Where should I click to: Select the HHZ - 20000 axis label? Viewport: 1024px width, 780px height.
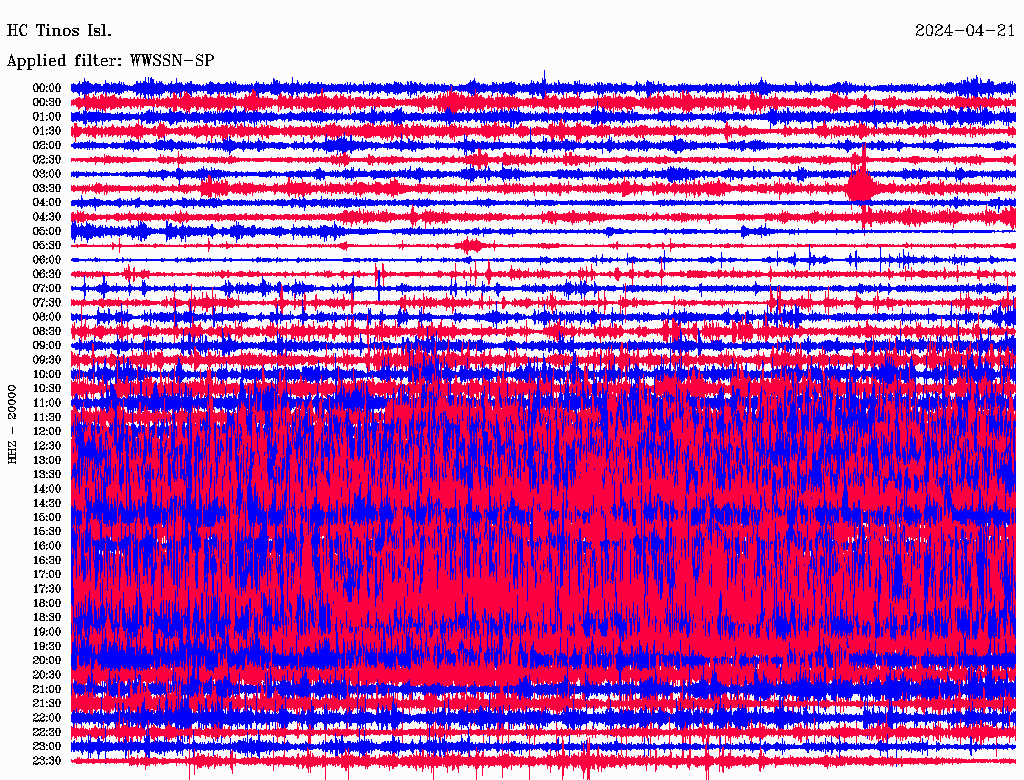13,423
